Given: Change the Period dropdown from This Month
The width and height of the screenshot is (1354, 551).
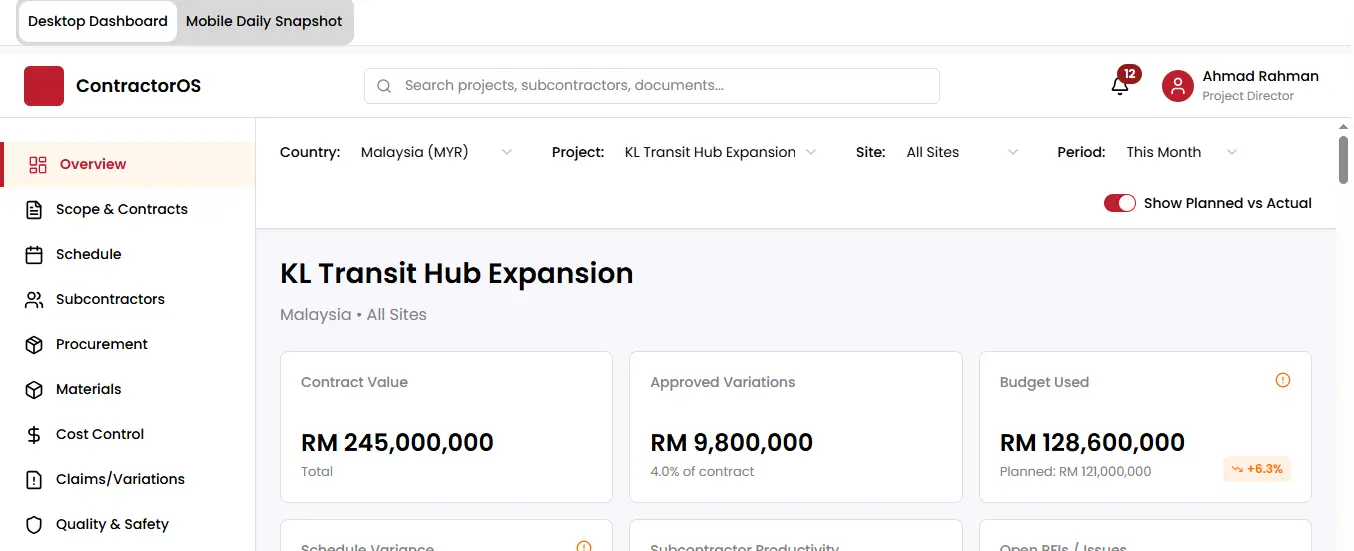Looking at the screenshot, I should (1181, 152).
